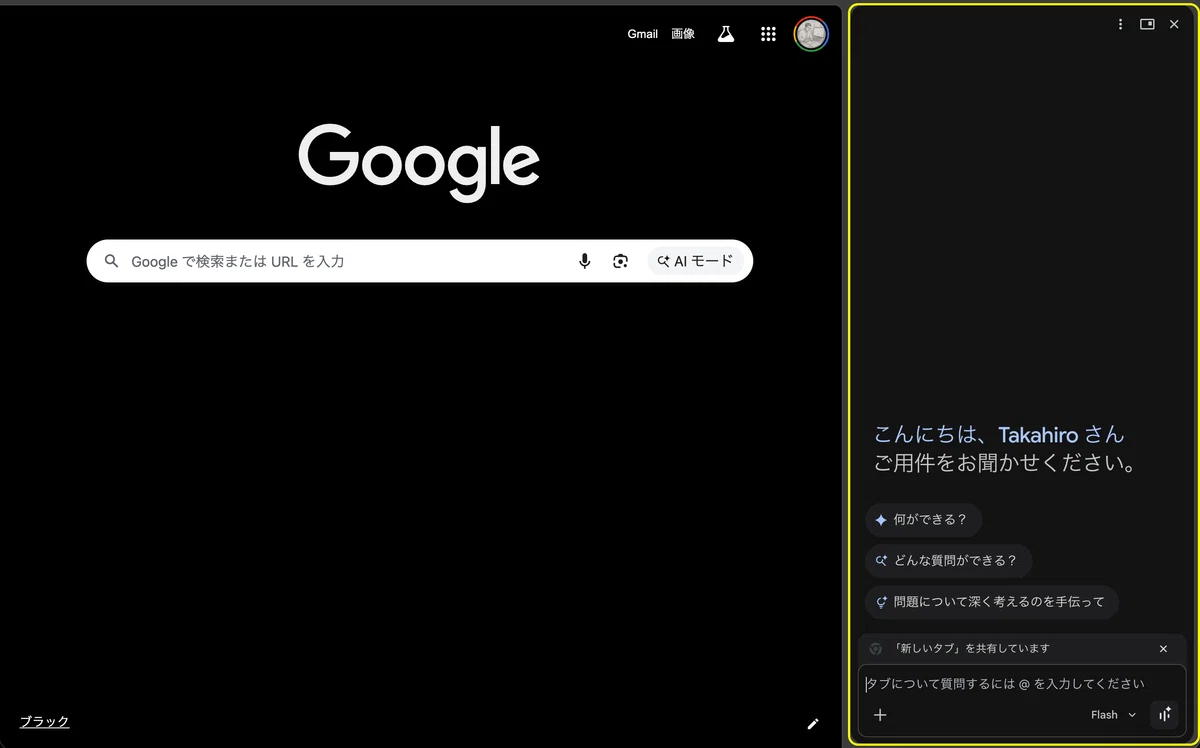Click Chrome icon beside shared tab text
1200x748 pixels.
[x=876, y=649]
